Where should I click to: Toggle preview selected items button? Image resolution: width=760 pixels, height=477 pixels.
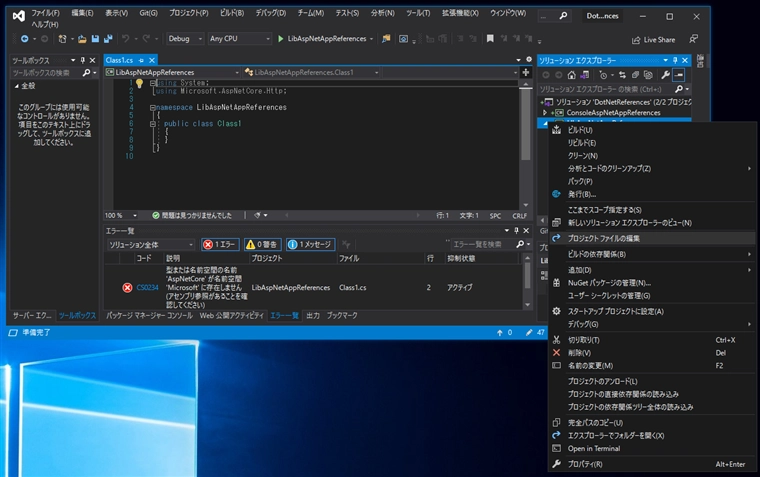tap(679, 75)
